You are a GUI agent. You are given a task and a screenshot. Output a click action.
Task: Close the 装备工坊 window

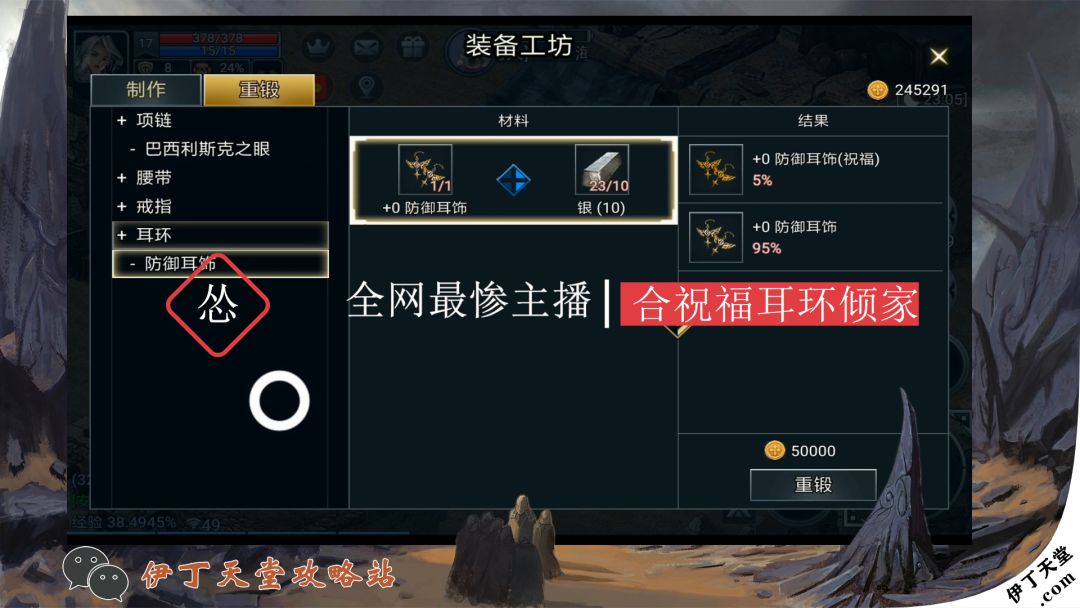(939, 56)
